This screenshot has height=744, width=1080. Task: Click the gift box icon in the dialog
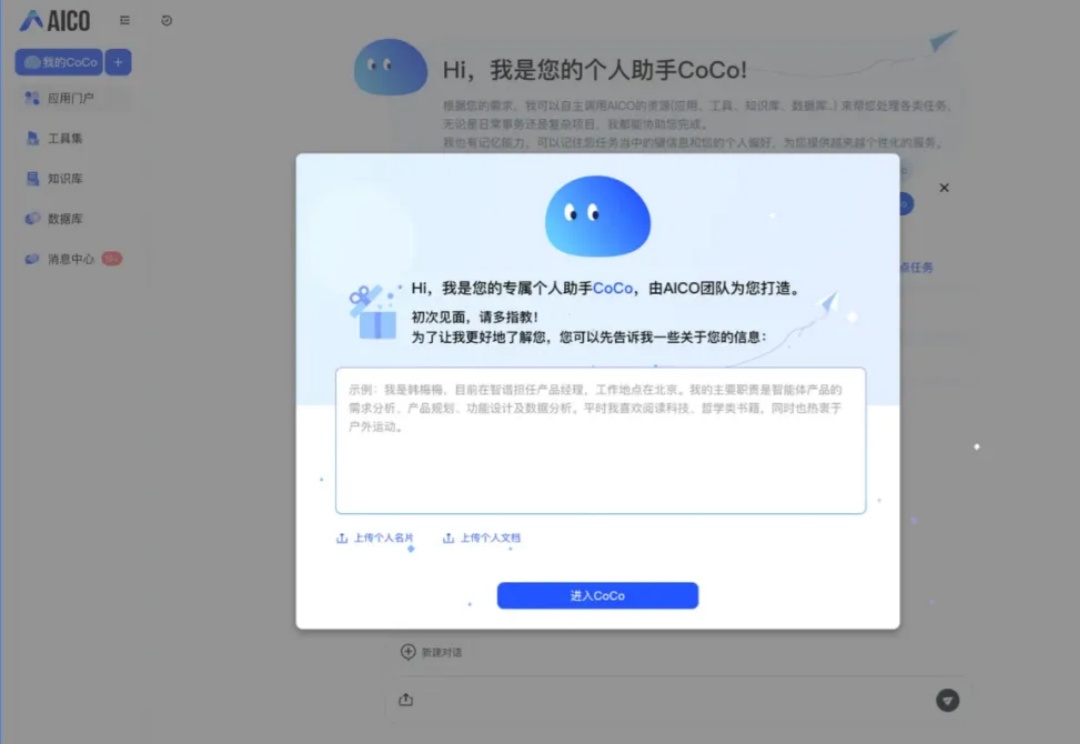373,312
